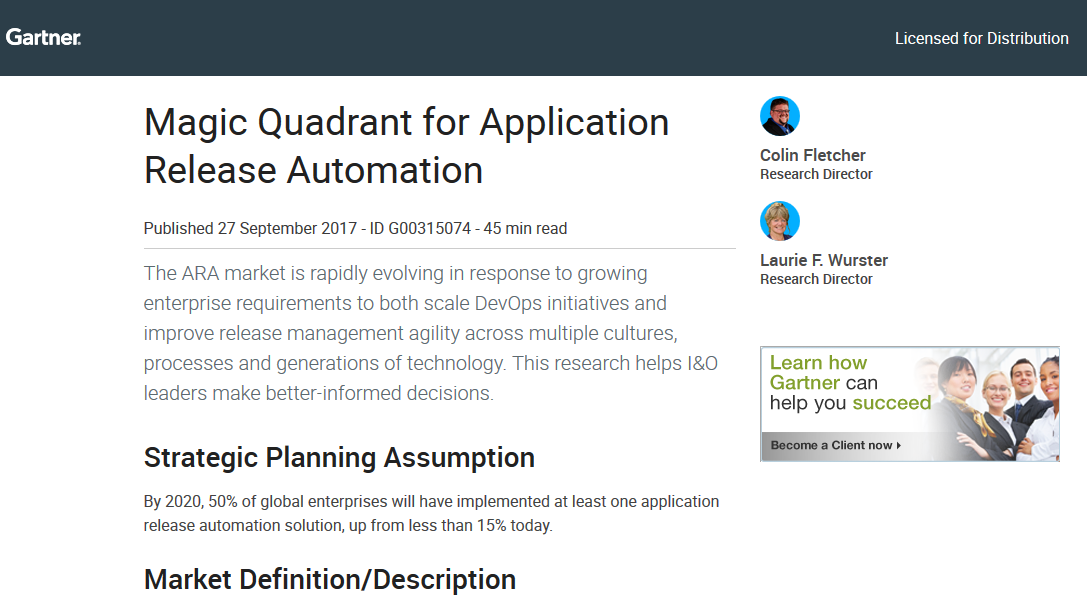Viewport: 1087px width, 597px height.
Task: Click the Gartner logo in header
Action: click(43, 37)
